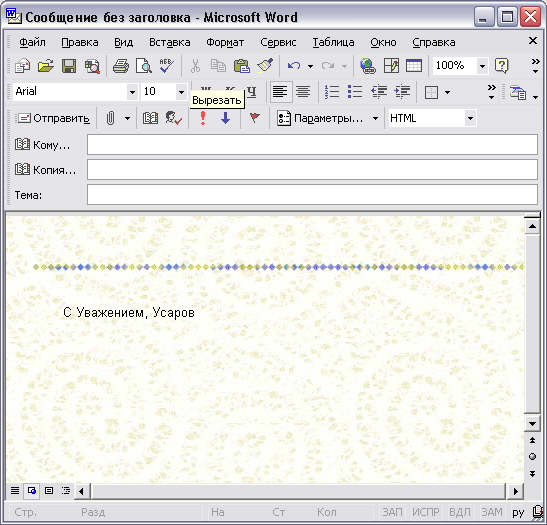Open the HTML message format dropdown
This screenshot has height=525, width=547.
(470, 118)
